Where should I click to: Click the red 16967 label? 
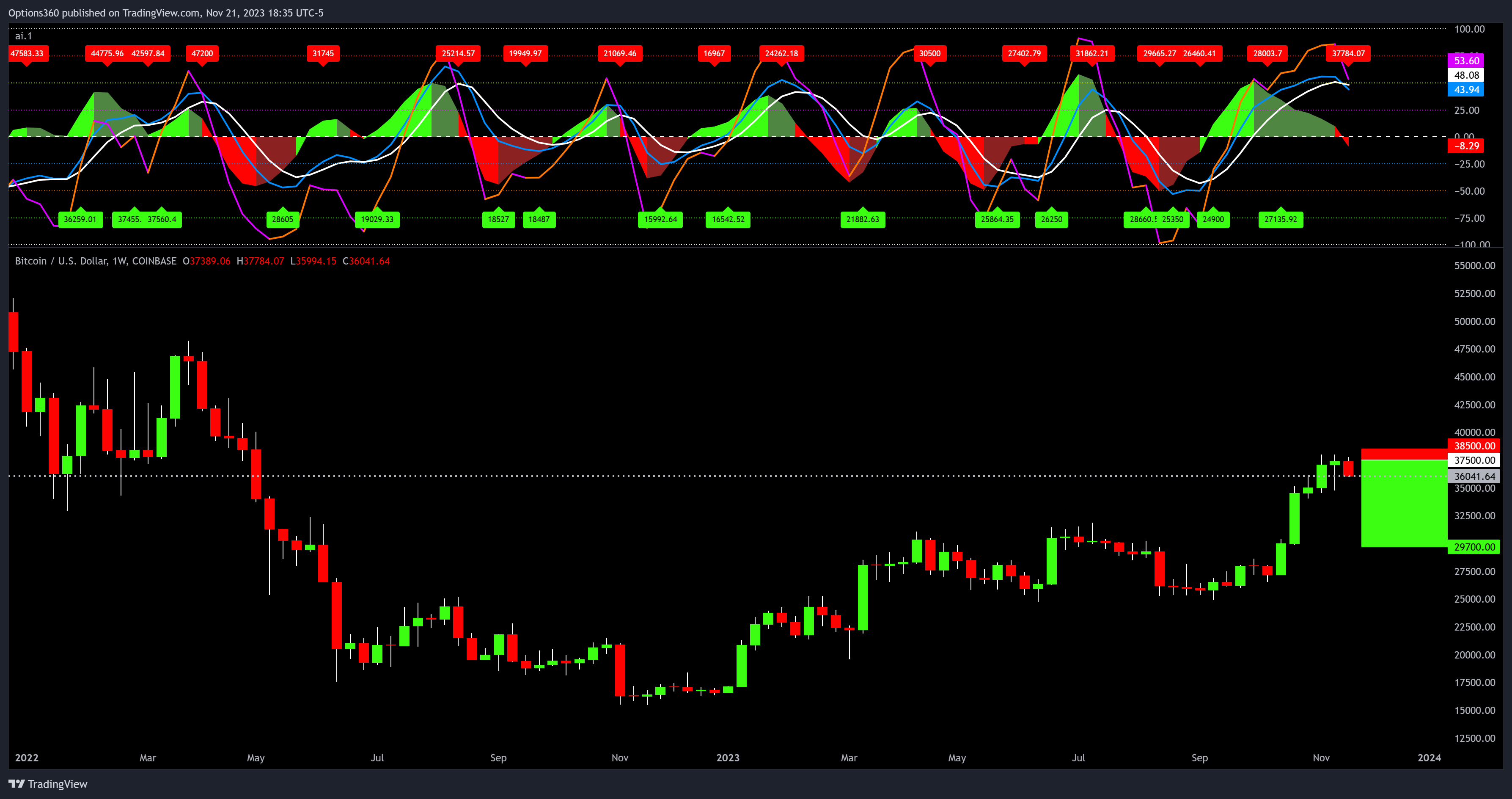click(714, 53)
